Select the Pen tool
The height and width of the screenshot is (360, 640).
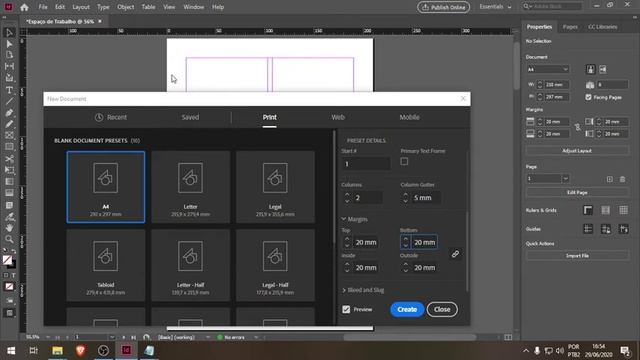[9, 113]
